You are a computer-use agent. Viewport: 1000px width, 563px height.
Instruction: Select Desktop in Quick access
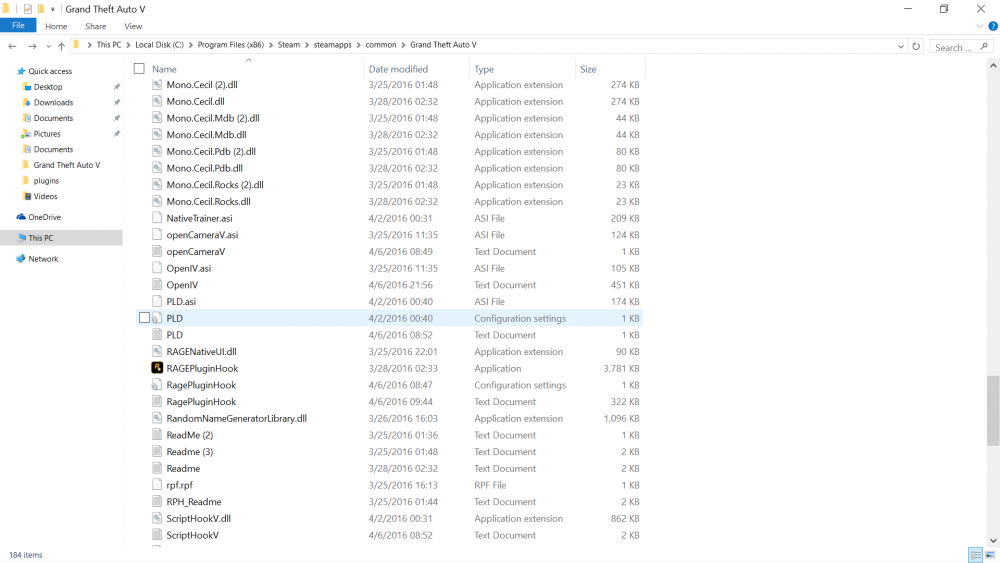48,87
